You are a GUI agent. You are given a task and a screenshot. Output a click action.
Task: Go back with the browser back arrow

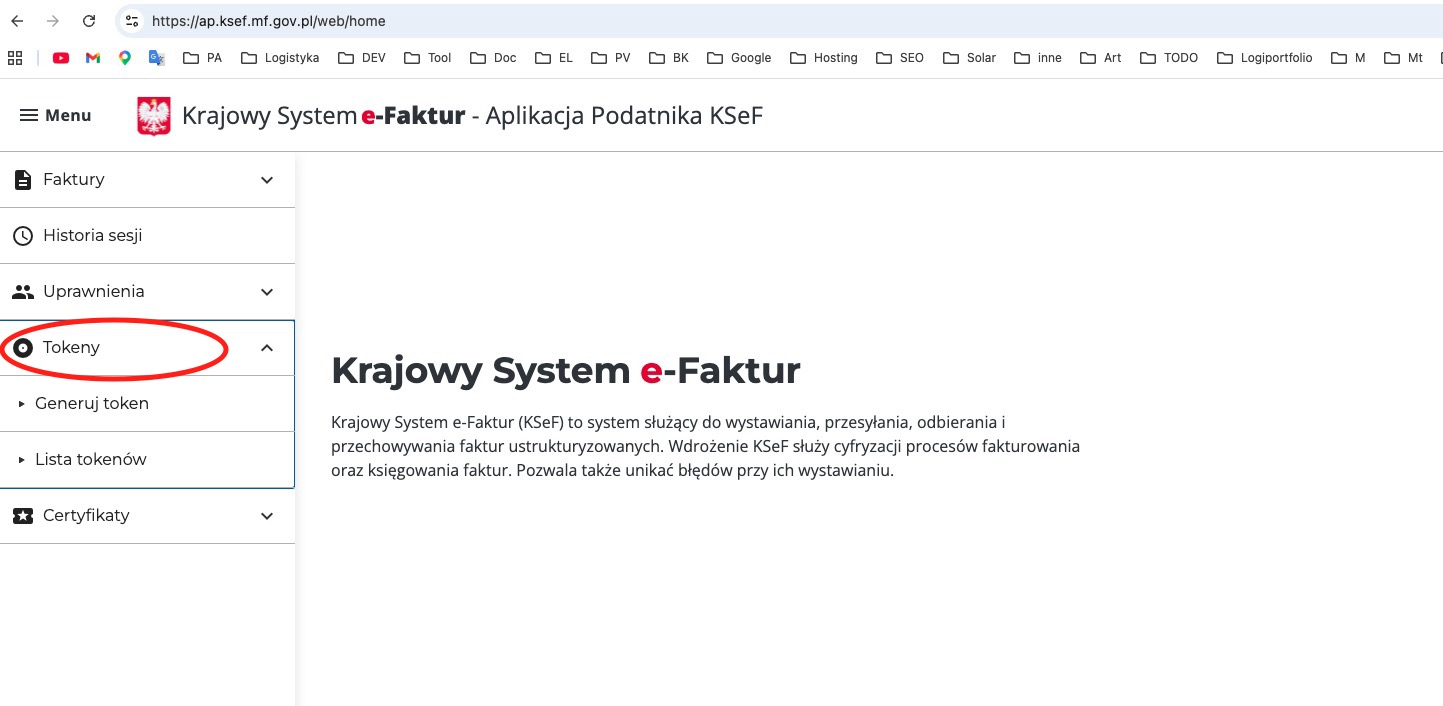tap(17, 21)
